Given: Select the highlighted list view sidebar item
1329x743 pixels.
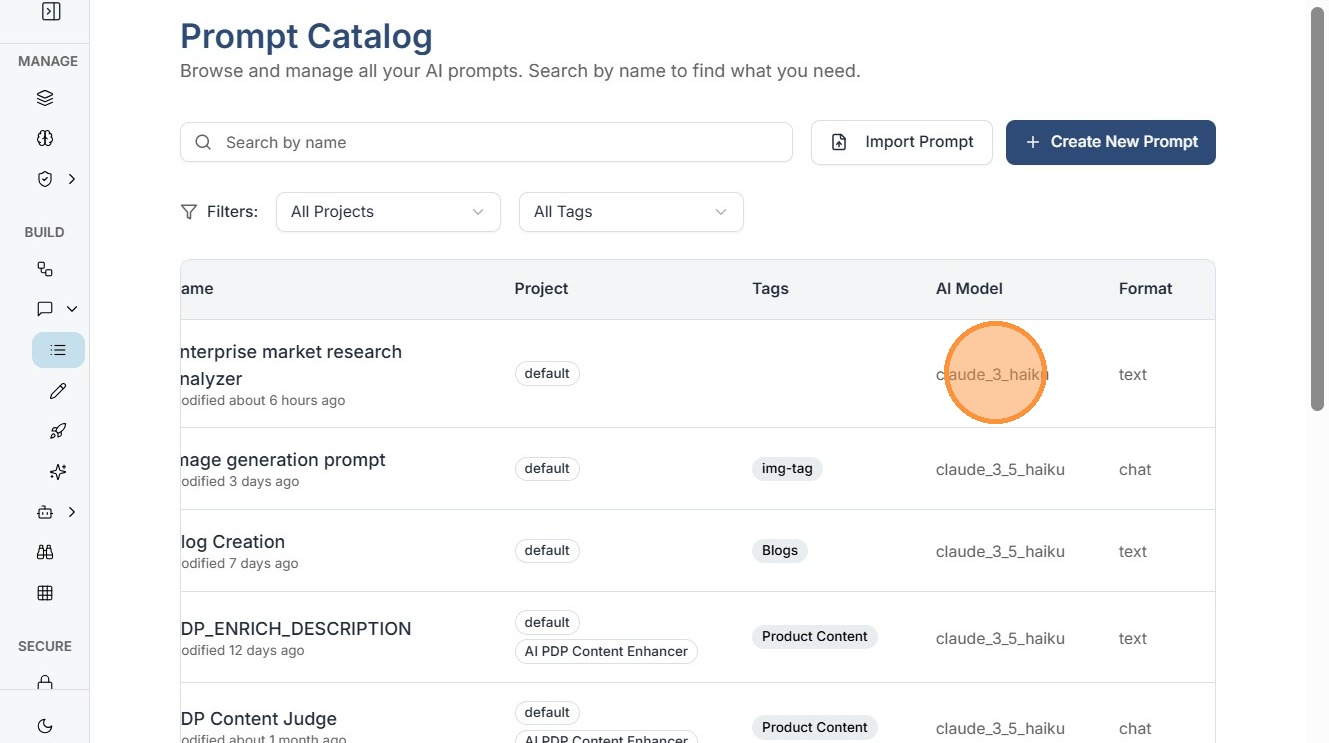Looking at the screenshot, I should coord(58,350).
